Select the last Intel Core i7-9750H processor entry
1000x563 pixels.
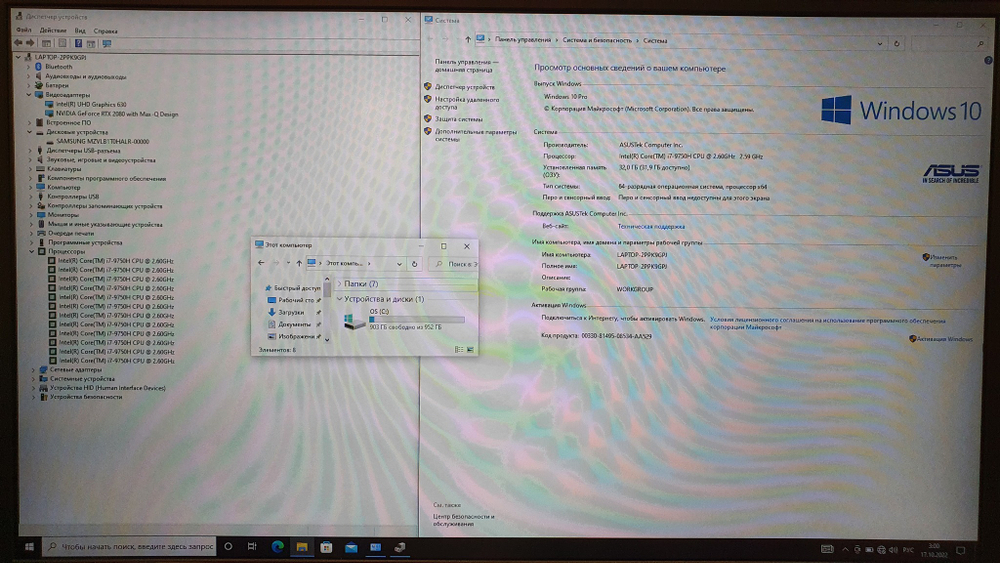click(x=117, y=361)
